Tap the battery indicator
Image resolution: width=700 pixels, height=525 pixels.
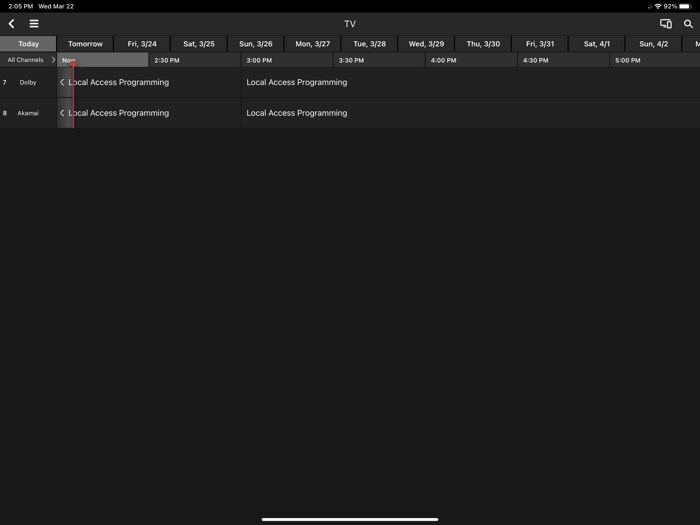(x=685, y=6)
